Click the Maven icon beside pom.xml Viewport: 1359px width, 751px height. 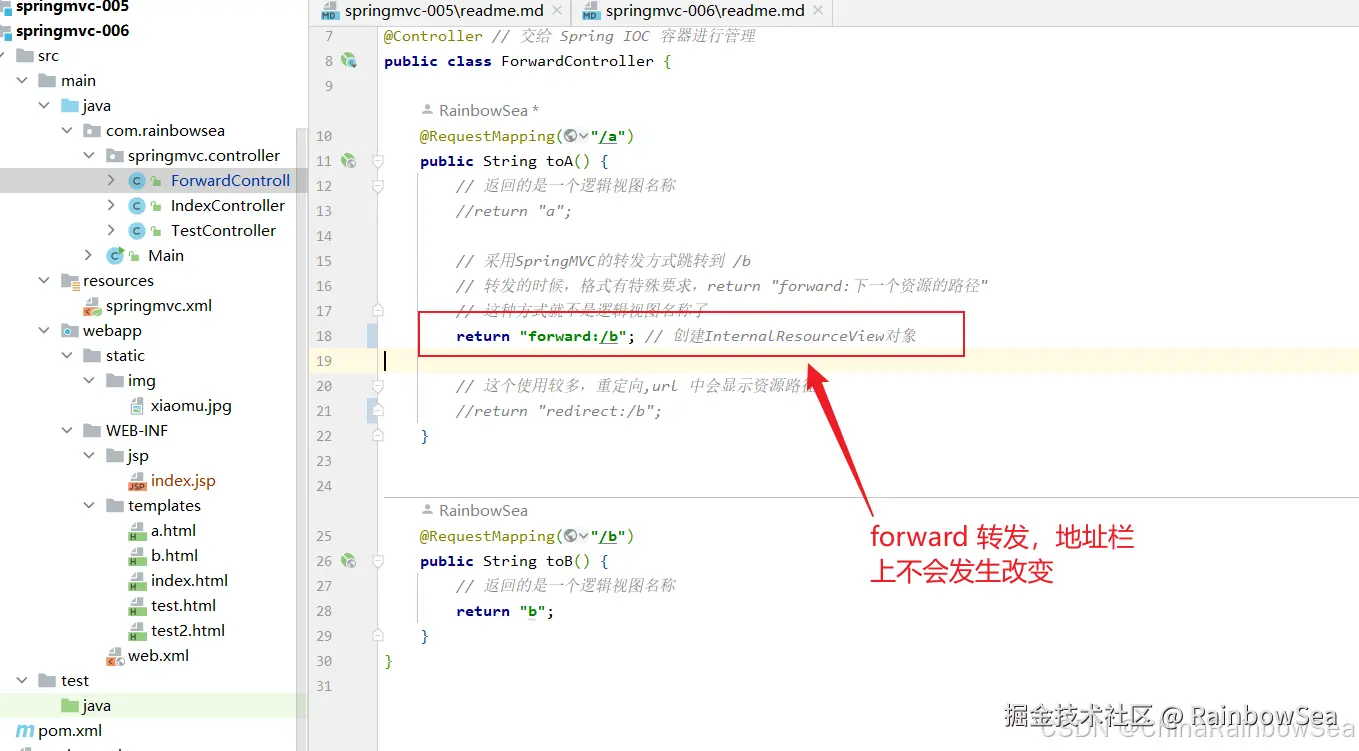tap(25, 730)
